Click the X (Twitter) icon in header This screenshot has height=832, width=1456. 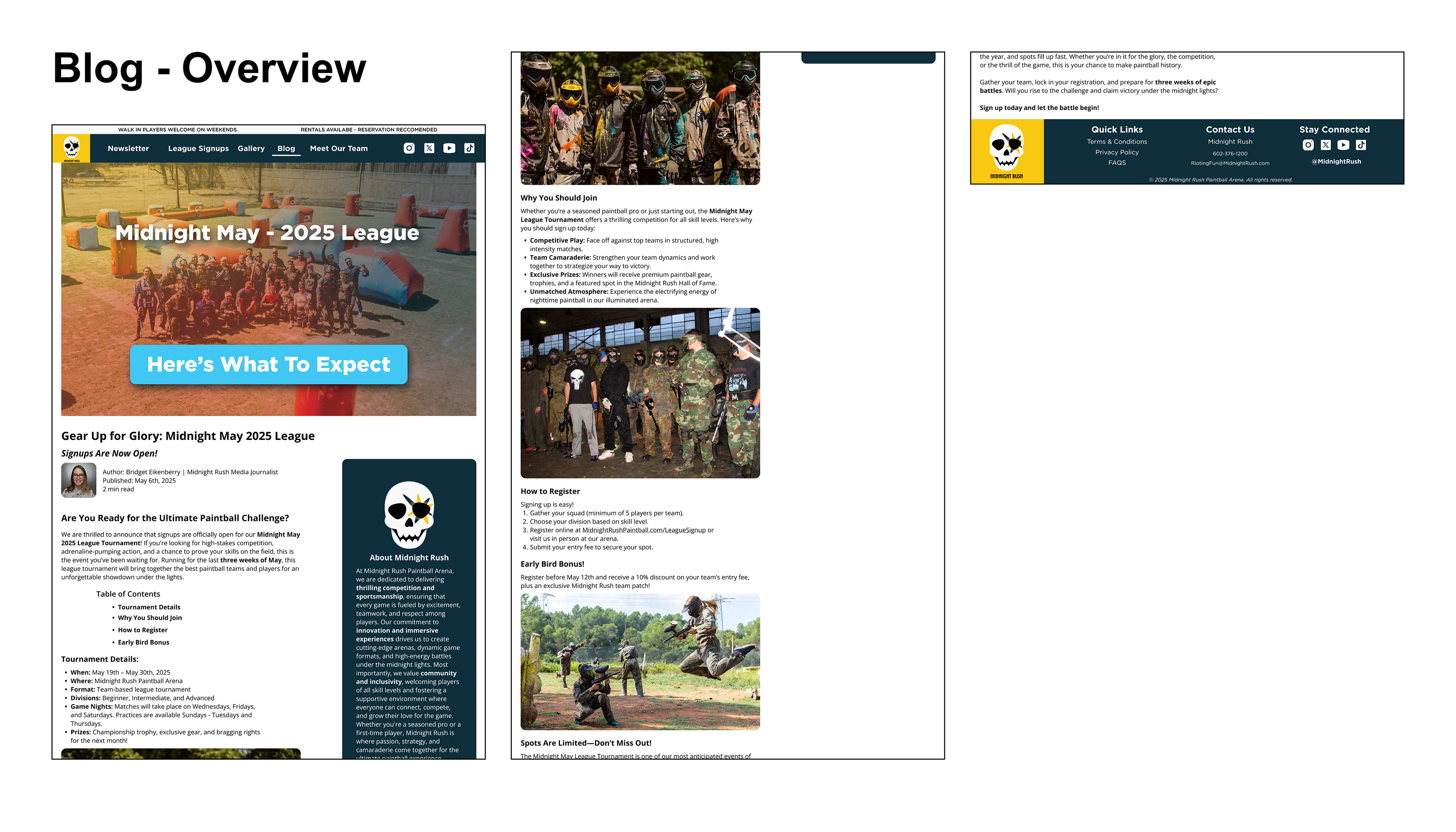(x=429, y=148)
